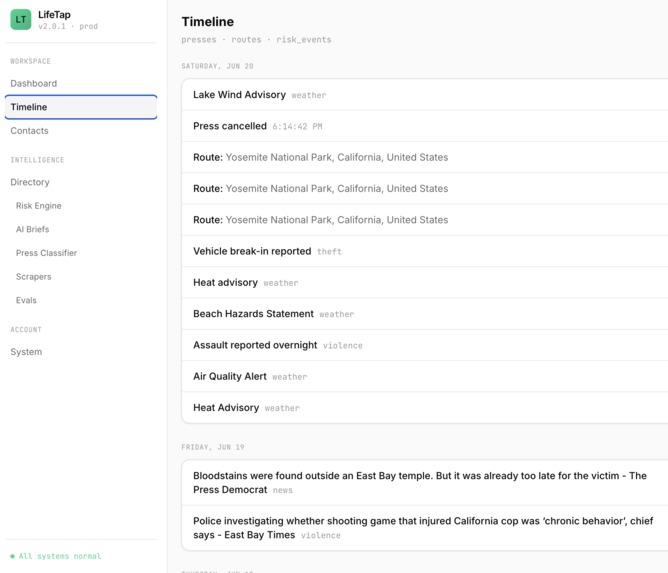
Task: Click the presses · routes · risk_events subtitle
Action: click(x=256, y=40)
